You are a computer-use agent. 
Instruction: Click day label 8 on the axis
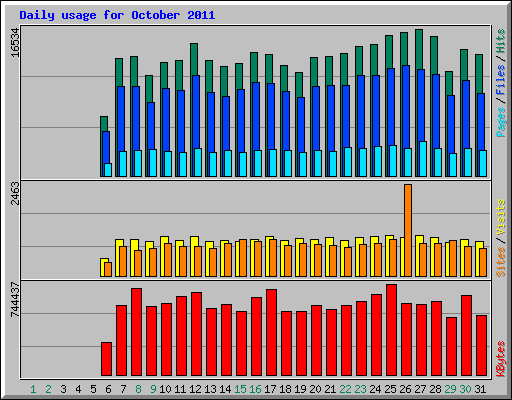pos(138,389)
